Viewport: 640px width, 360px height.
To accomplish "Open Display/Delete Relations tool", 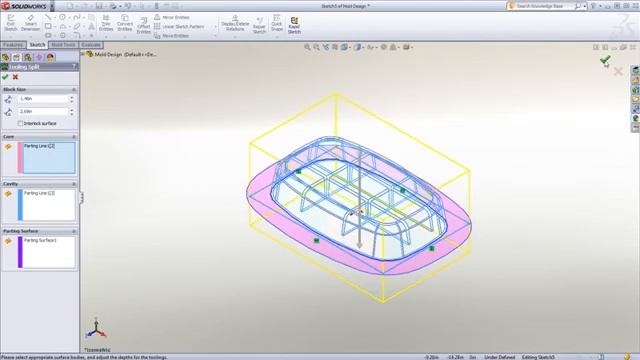I will pyautogui.click(x=235, y=23).
